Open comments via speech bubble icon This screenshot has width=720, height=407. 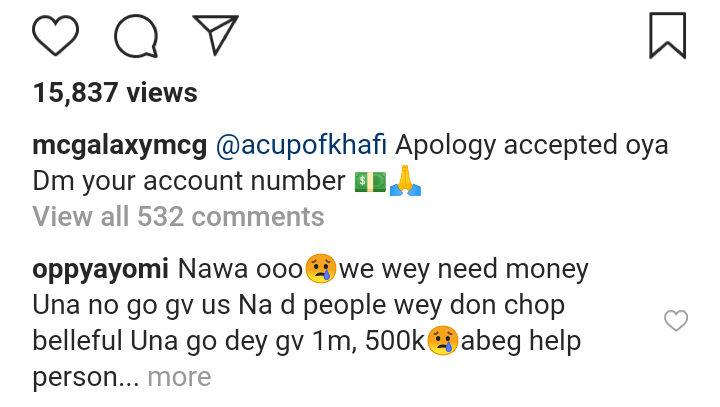click(137, 36)
